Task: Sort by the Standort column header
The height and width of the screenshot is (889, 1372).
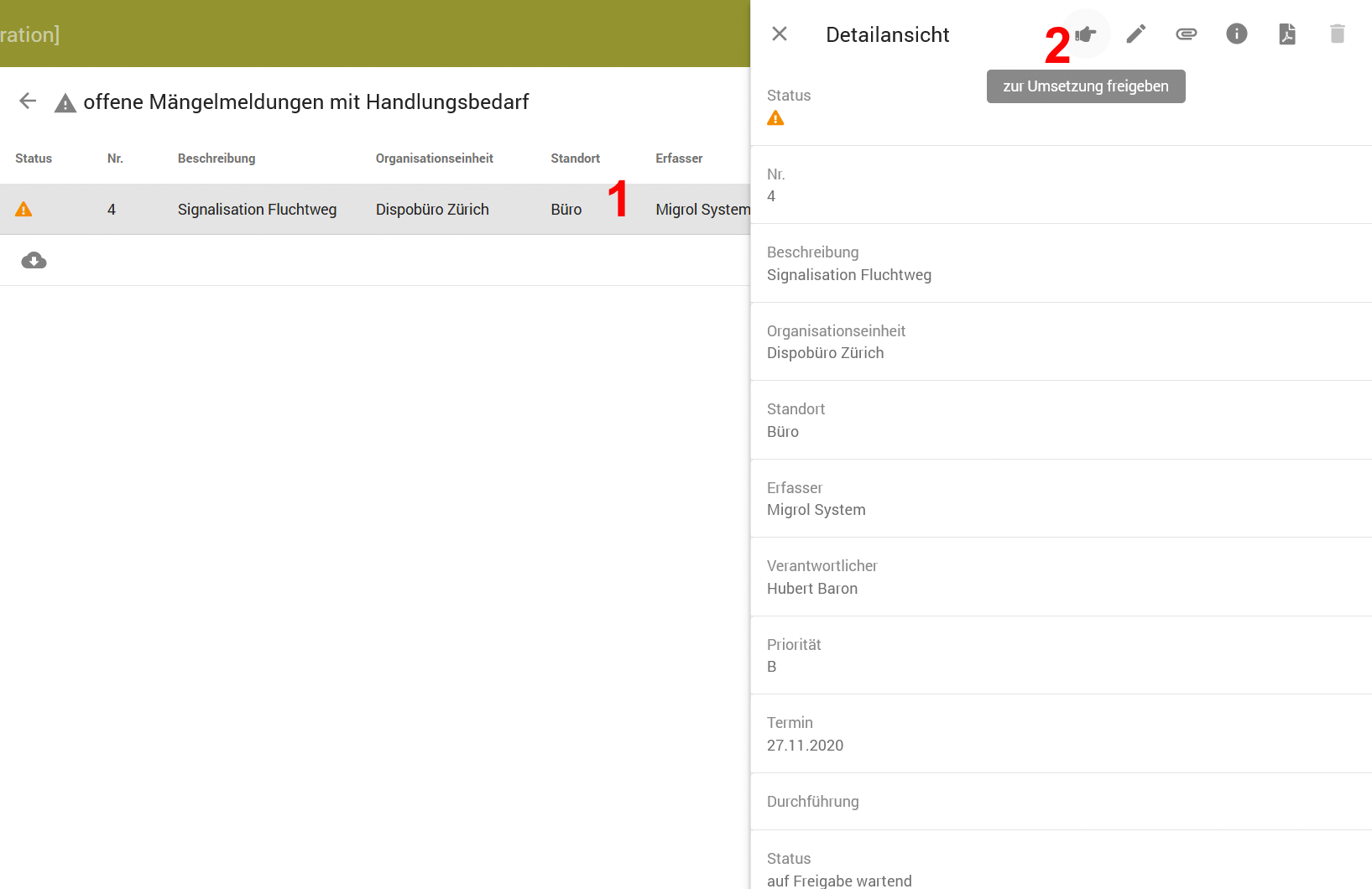Action: click(576, 159)
